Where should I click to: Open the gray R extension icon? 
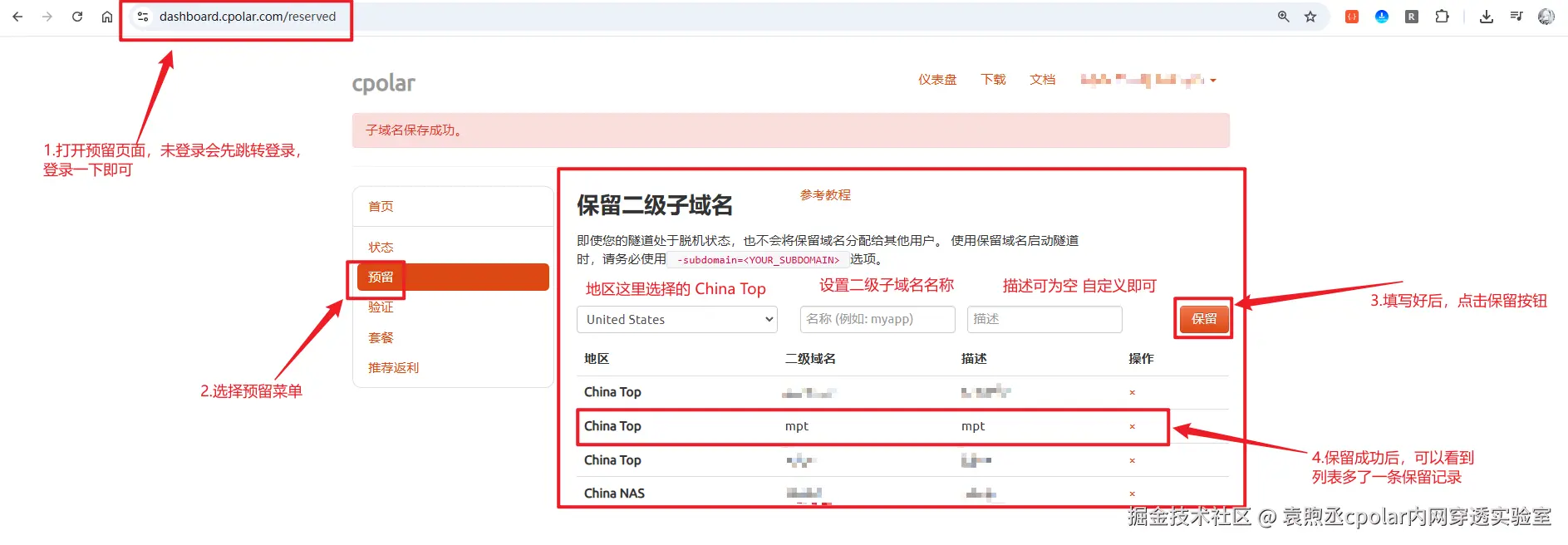1412,17
